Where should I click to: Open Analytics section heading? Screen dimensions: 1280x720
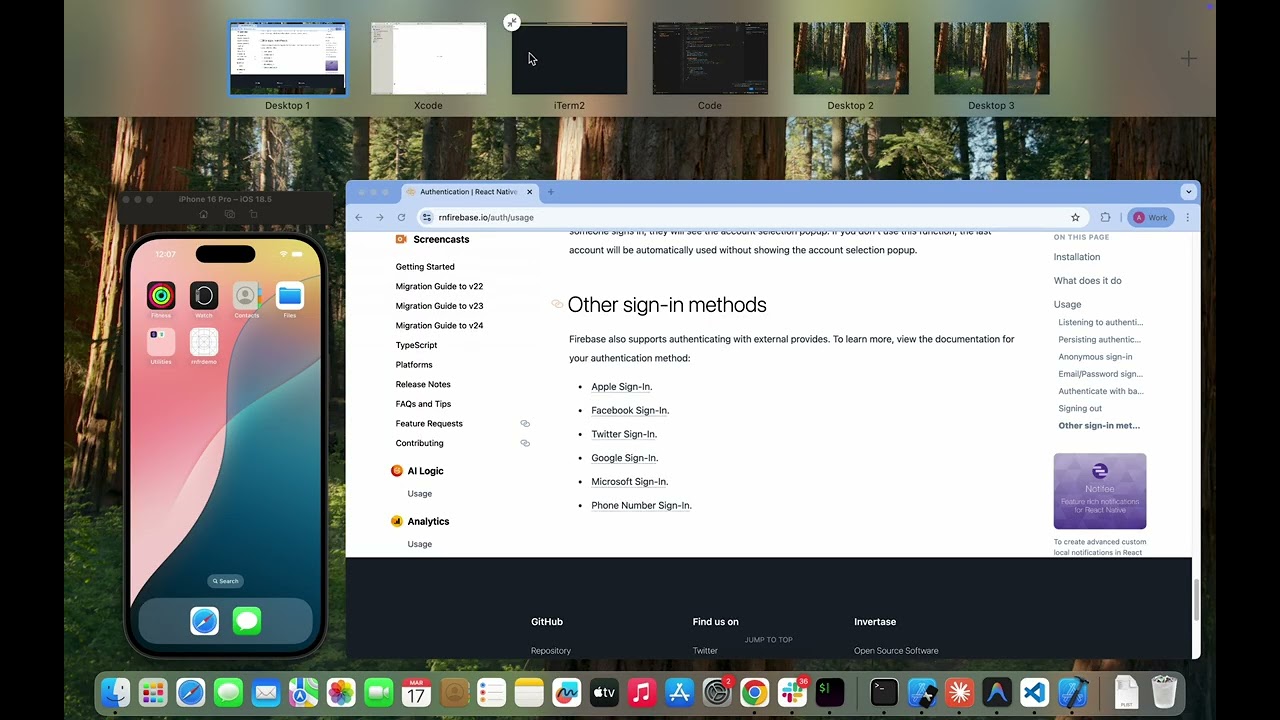(428, 522)
